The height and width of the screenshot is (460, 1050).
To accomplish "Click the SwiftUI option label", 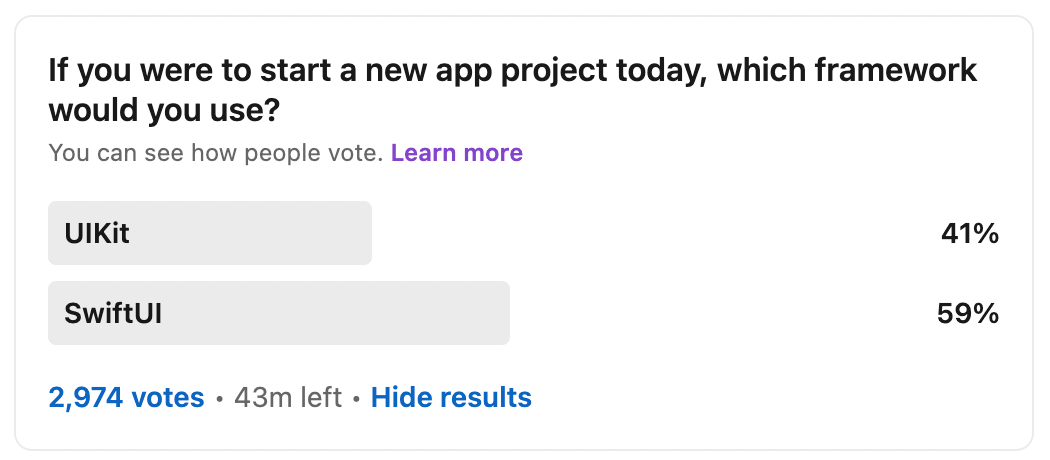I will point(112,313).
